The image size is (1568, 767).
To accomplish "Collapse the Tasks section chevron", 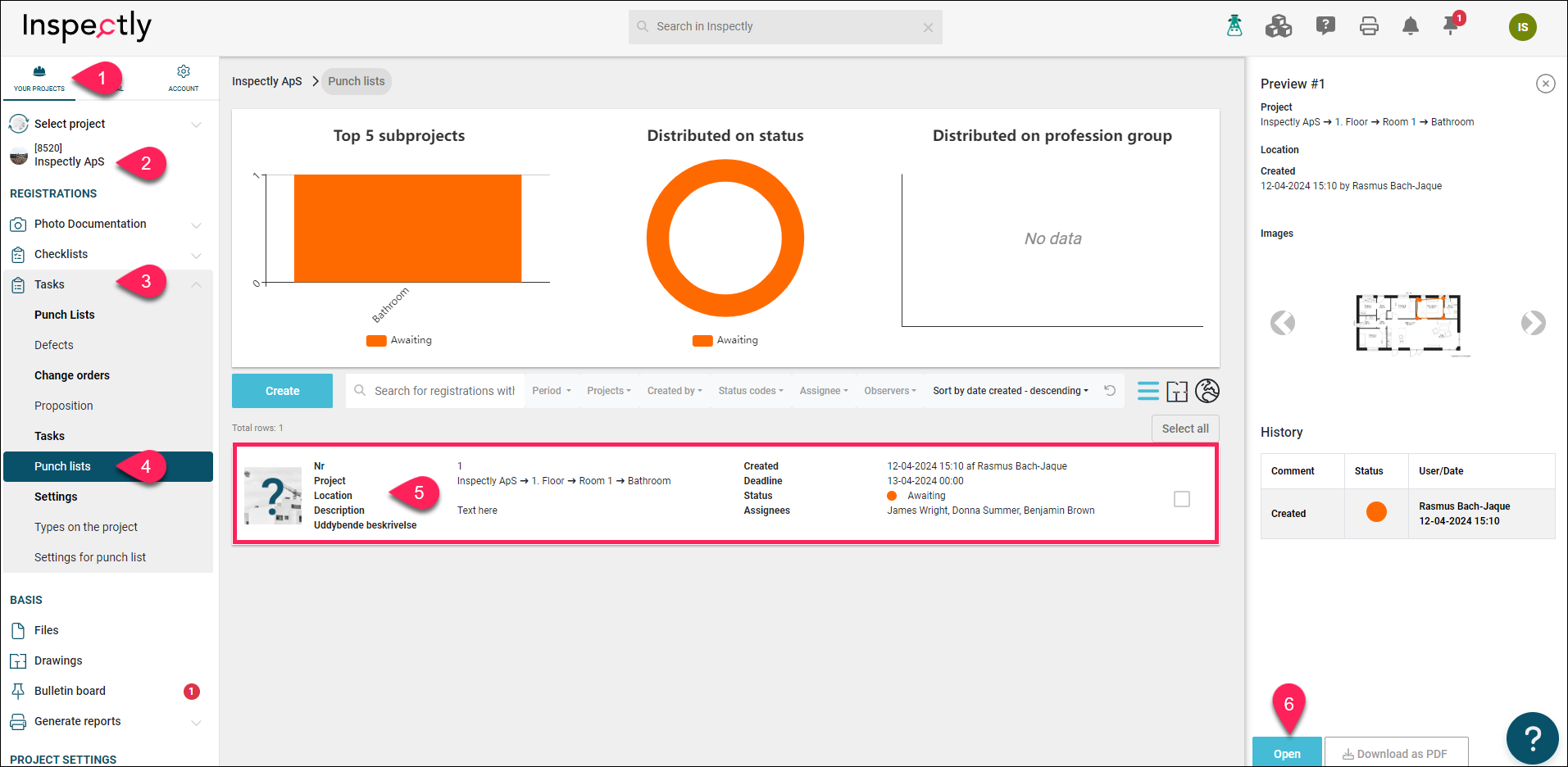I will click(x=196, y=285).
